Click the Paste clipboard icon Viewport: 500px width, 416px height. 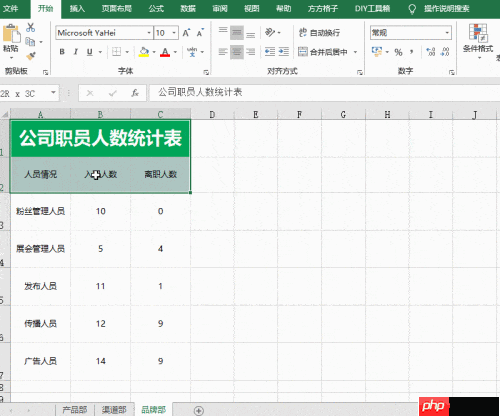(11, 33)
